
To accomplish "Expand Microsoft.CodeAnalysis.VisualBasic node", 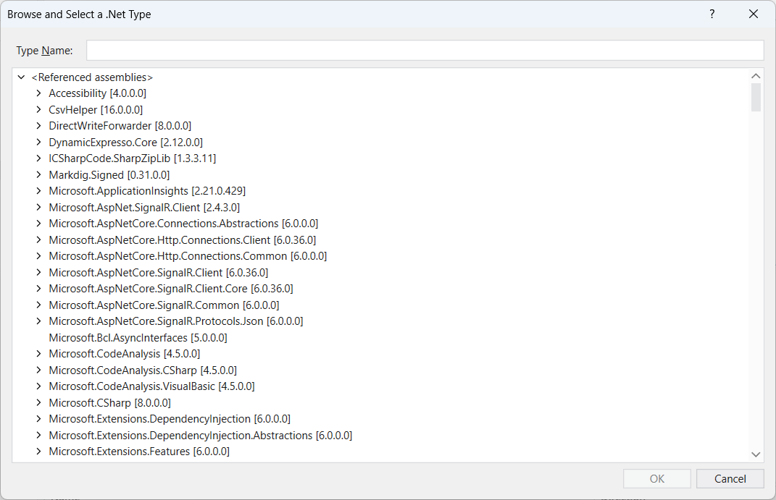I will (x=39, y=386).
